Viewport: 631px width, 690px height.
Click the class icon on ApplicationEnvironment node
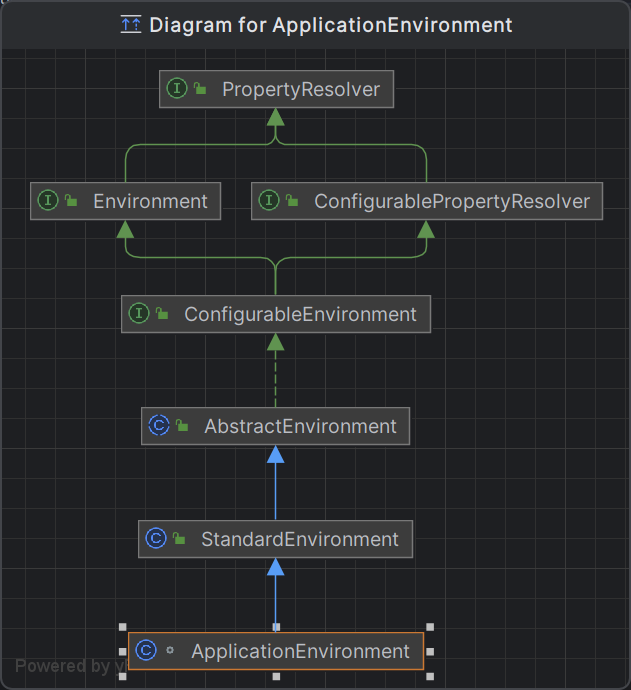point(146,651)
